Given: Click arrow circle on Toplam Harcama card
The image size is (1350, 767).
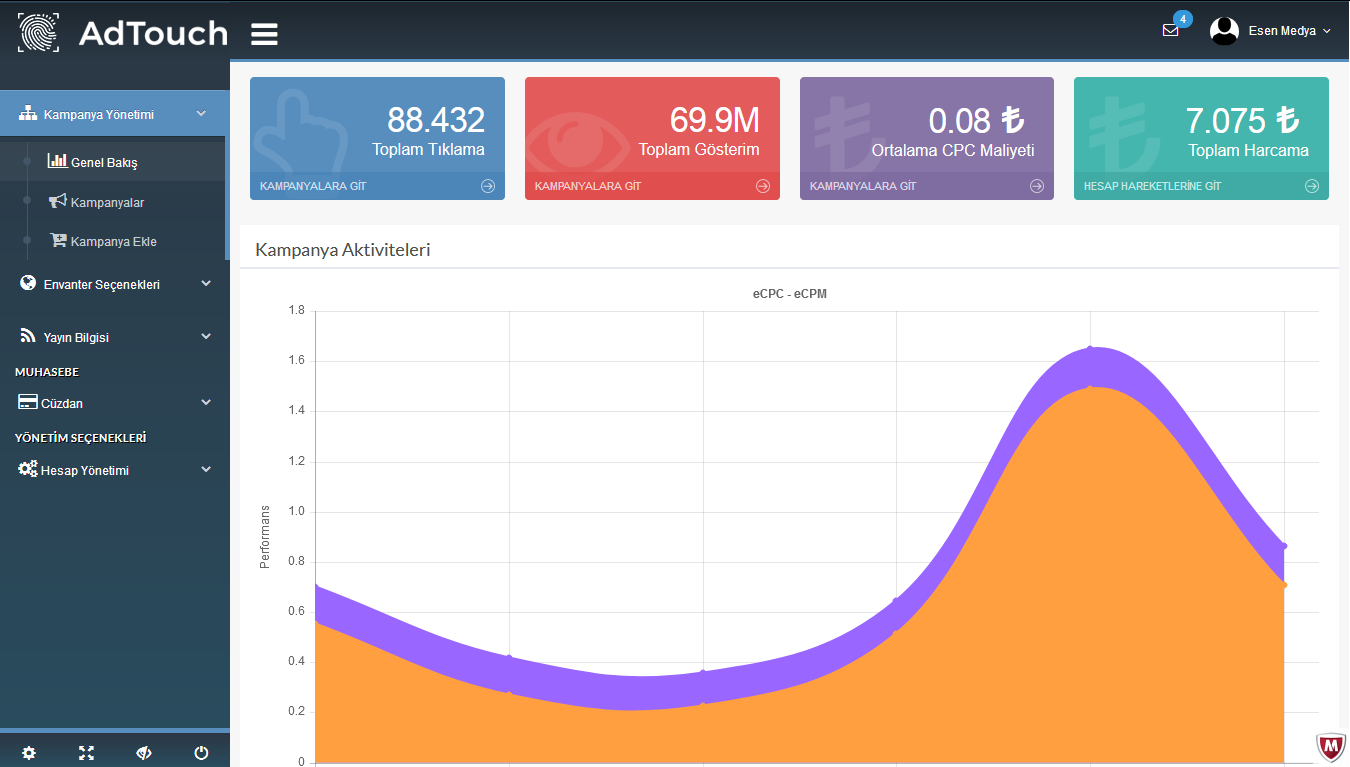Looking at the screenshot, I should 1312,186.
